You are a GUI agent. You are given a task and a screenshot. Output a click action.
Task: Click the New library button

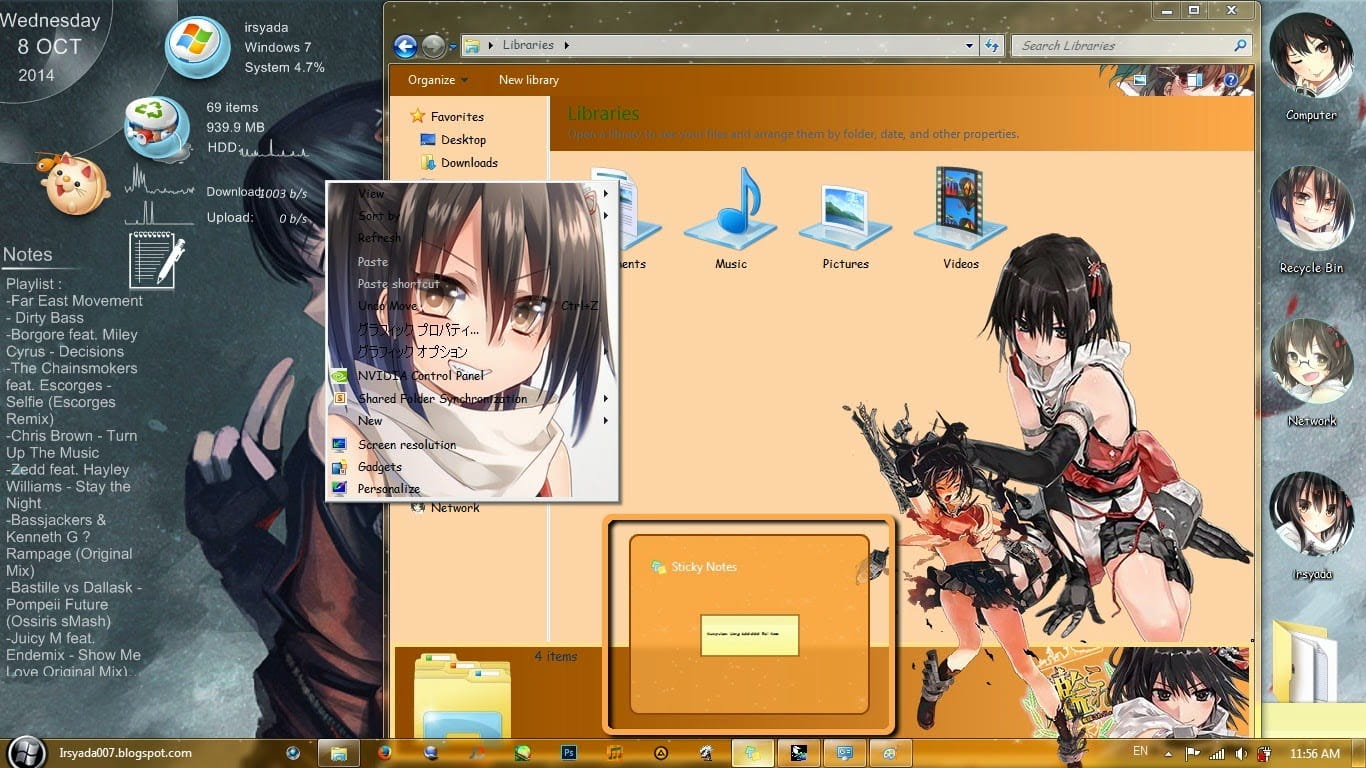(528, 80)
